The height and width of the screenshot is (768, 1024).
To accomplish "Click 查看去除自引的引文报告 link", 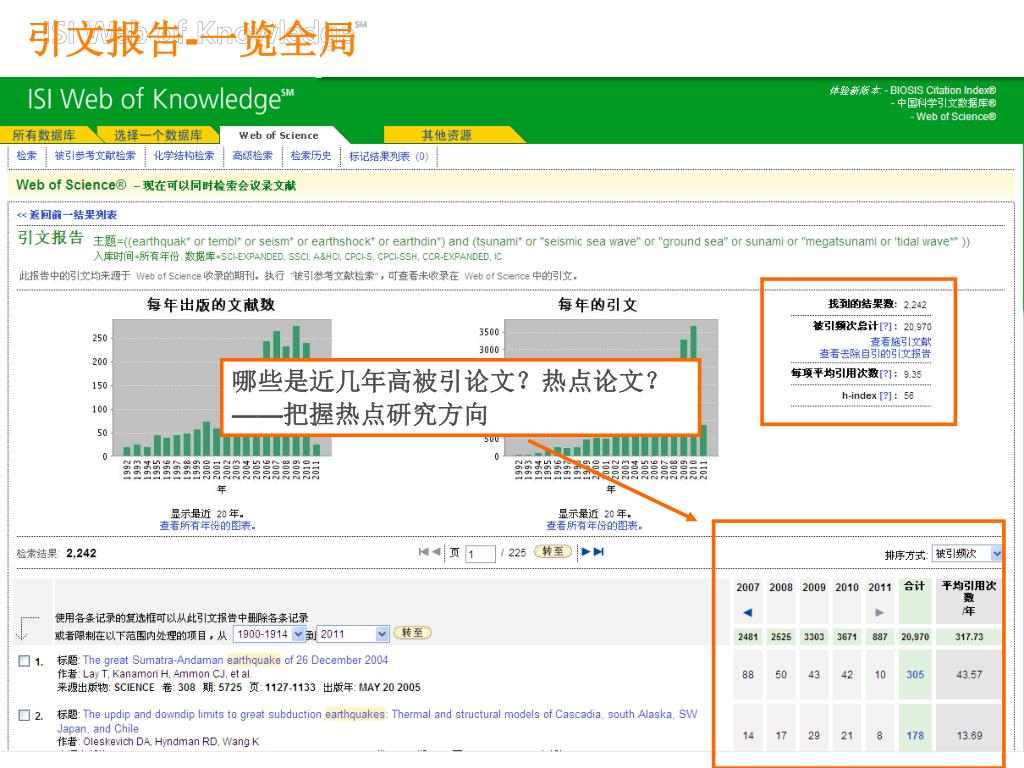I will point(875,353).
